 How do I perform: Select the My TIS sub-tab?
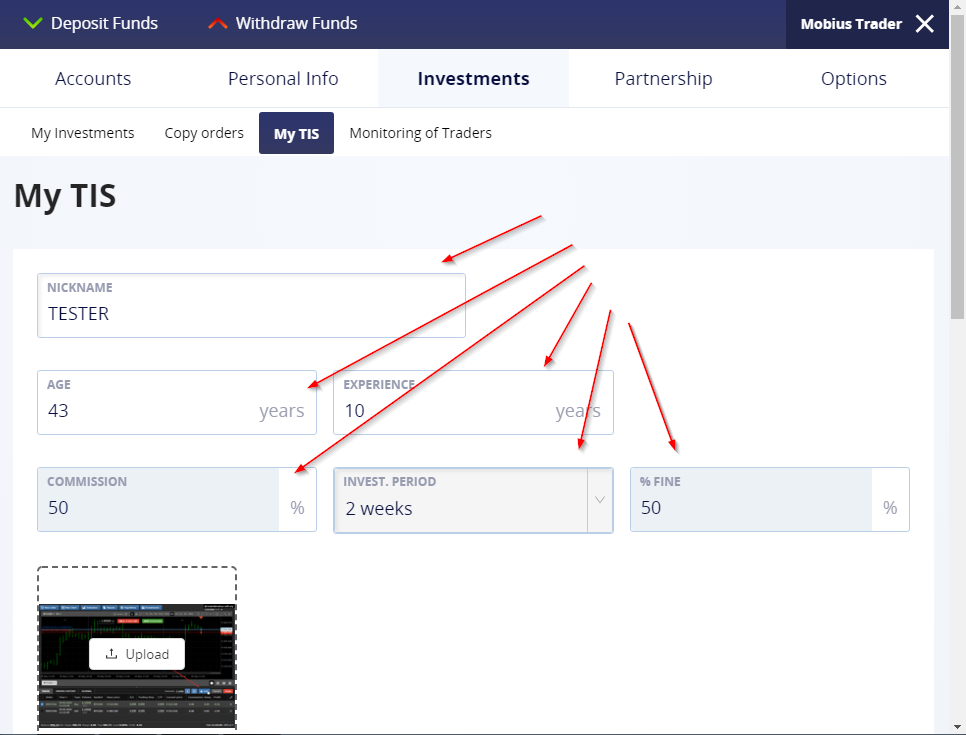[x=296, y=133]
